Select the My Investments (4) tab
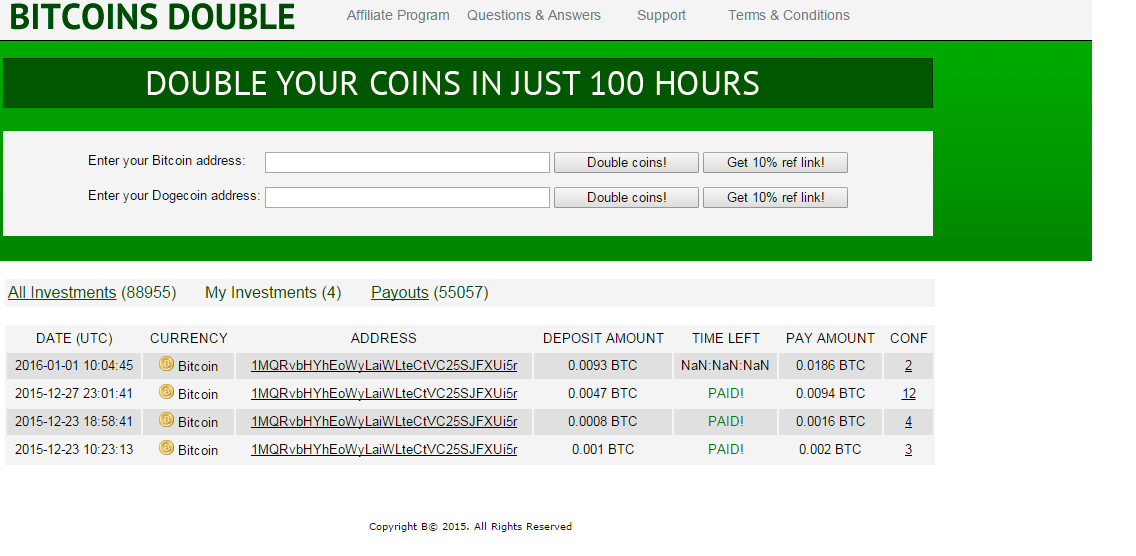The width and height of the screenshot is (1136, 556). click(x=273, y=293)
